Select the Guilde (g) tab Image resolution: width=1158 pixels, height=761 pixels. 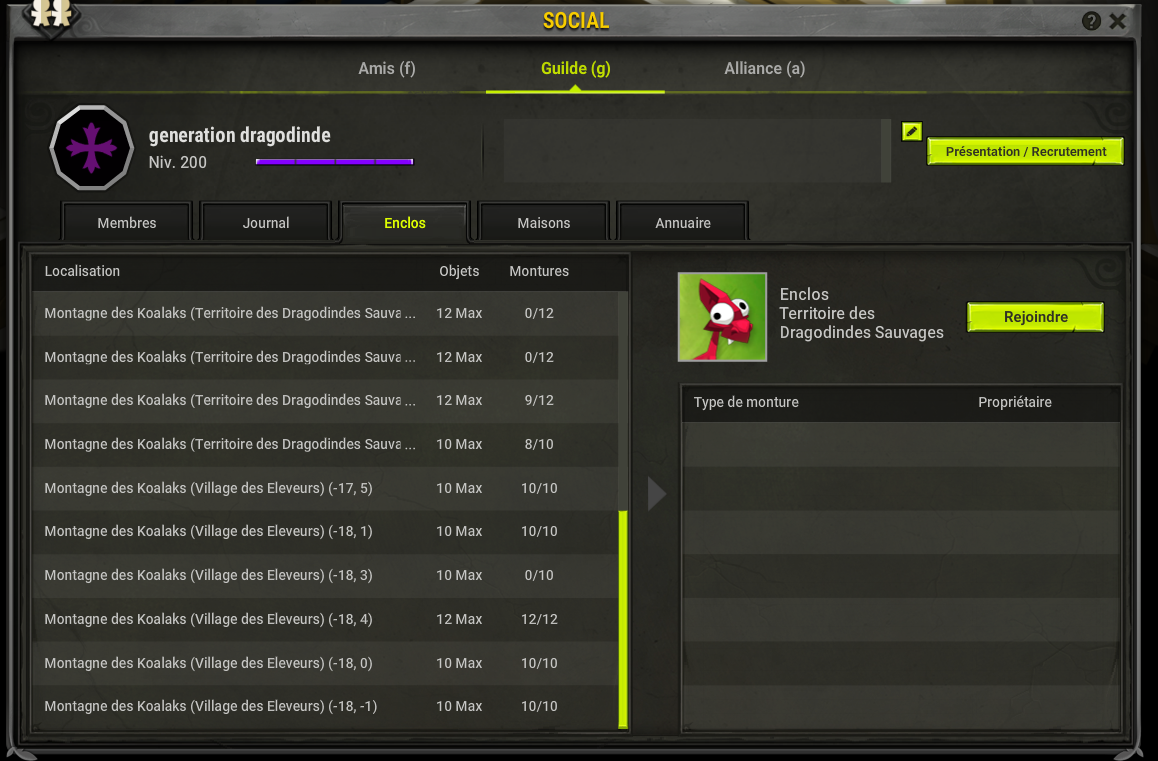tap(575, 69)
